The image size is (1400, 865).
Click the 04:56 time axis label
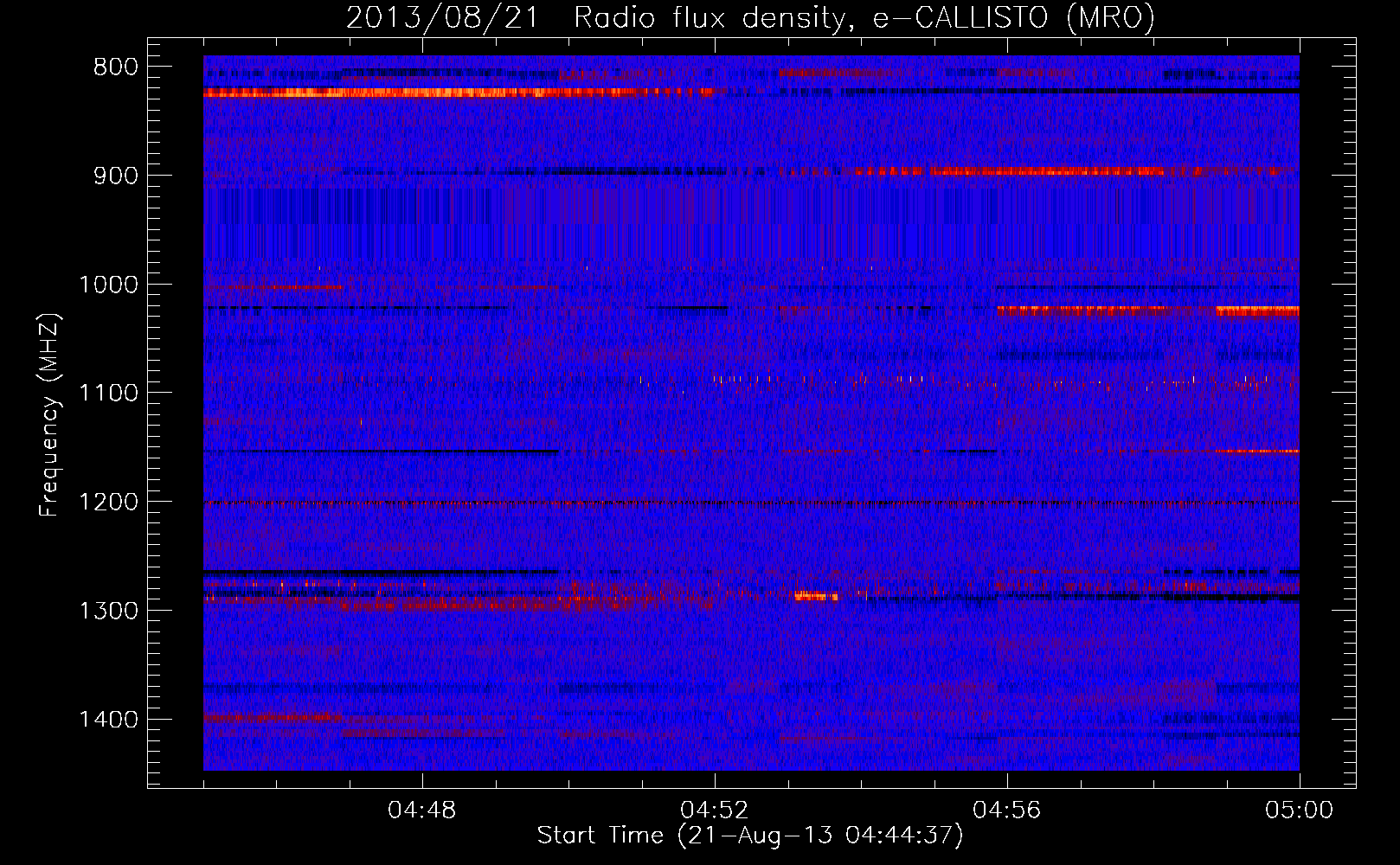1007,811
